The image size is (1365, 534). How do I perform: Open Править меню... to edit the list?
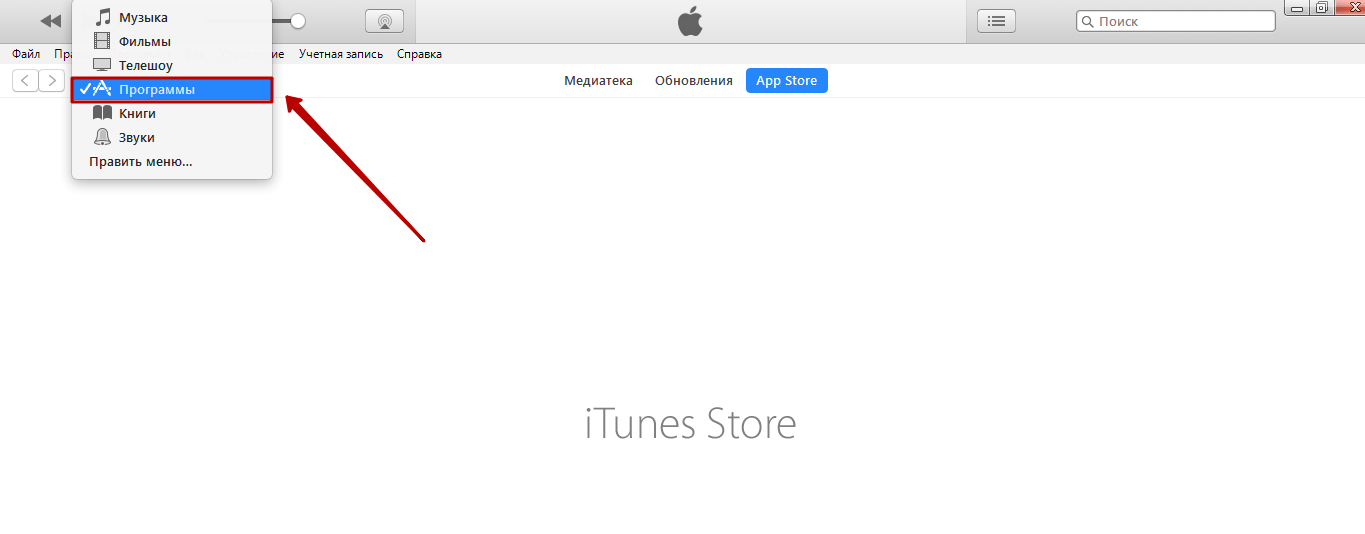pyautogui.click(x=140, y=161)
